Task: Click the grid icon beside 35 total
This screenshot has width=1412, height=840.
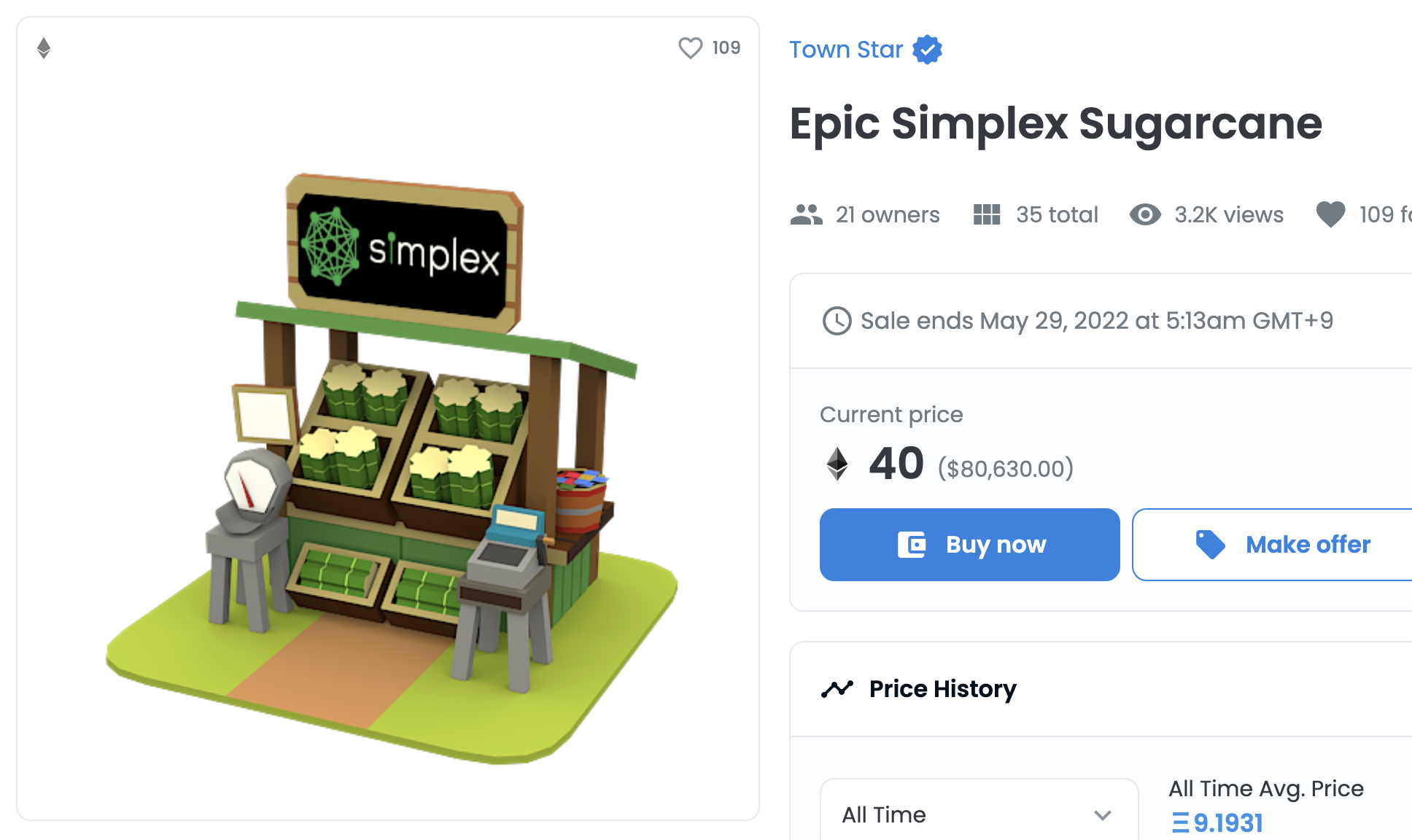Action: coord(987,214)
